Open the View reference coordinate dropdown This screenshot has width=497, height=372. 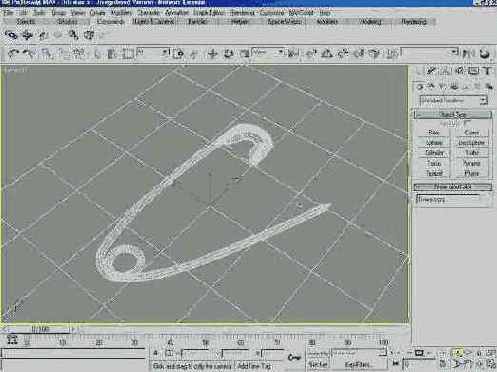(268, 53)
